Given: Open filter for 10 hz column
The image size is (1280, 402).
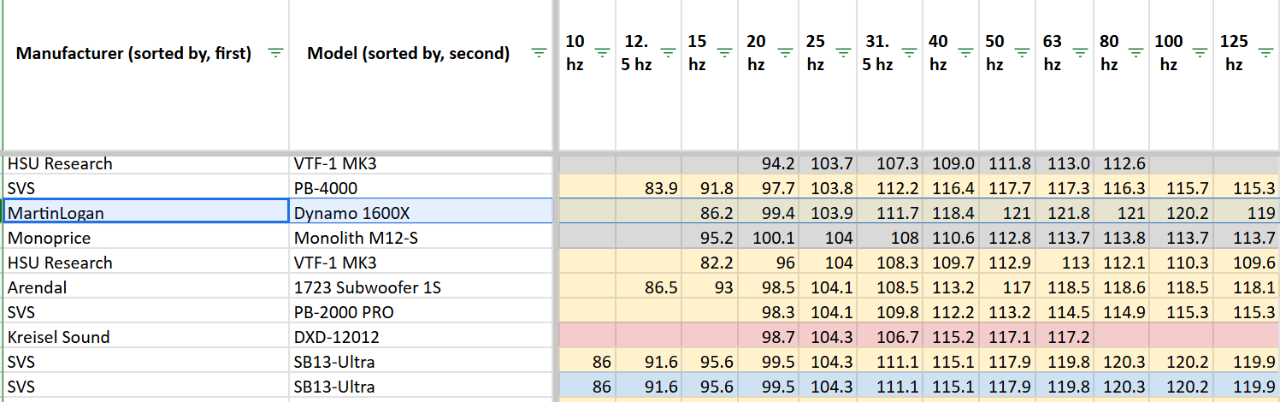Looking at the screenshot, I should coord(602,53).
